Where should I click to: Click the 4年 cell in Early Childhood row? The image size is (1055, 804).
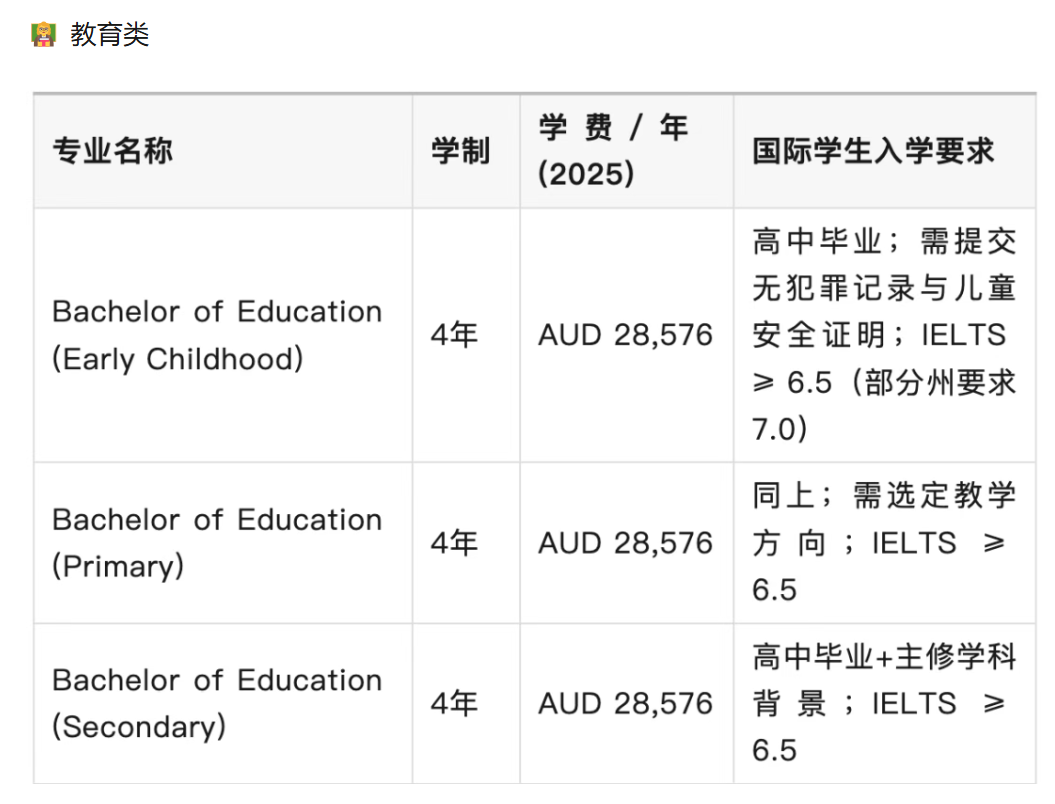[x=454, y=335]
